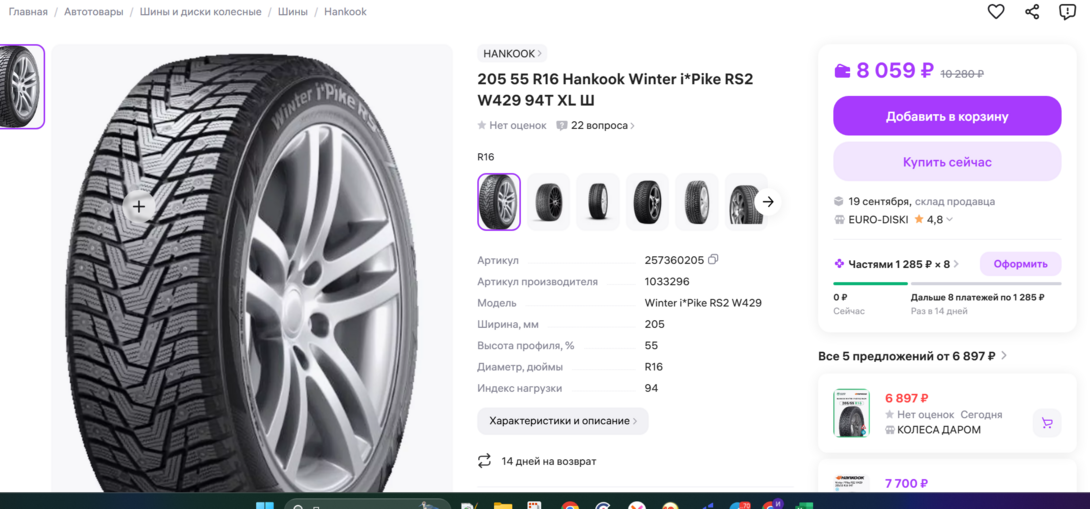Select the second tire thumbnail
Viewport: 1090px width, 509px height.
[548, 202]
